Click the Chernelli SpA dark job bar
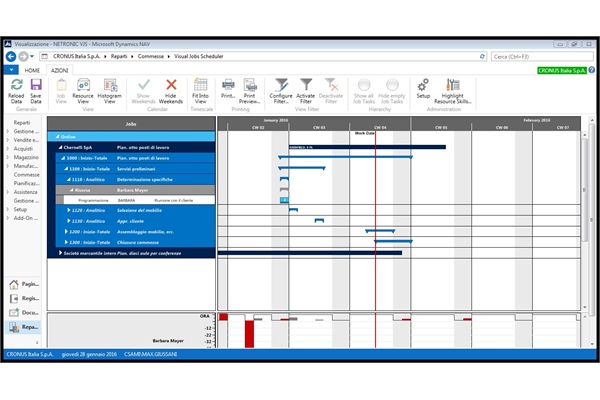 (x=367, y=147)
